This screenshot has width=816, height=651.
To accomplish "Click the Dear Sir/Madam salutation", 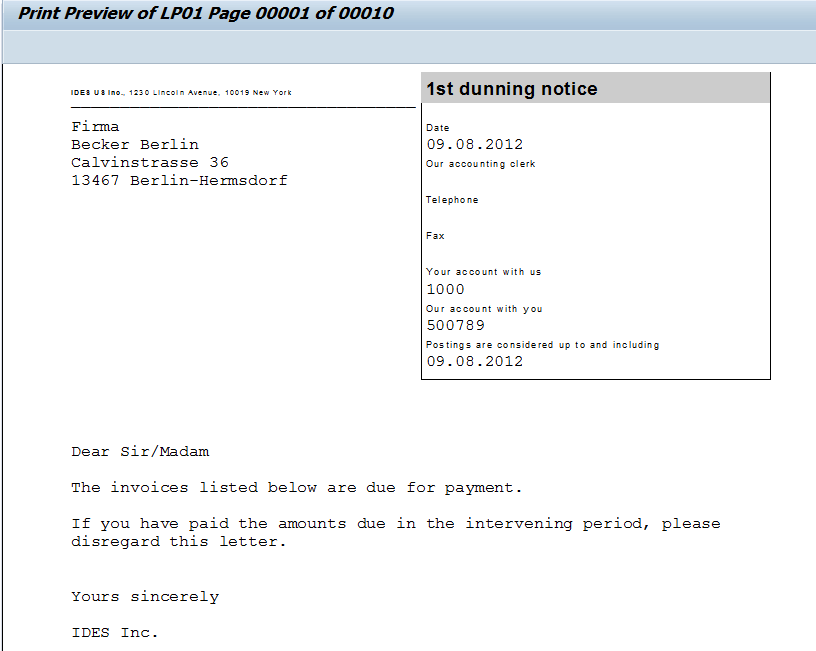I will point(140,451).
